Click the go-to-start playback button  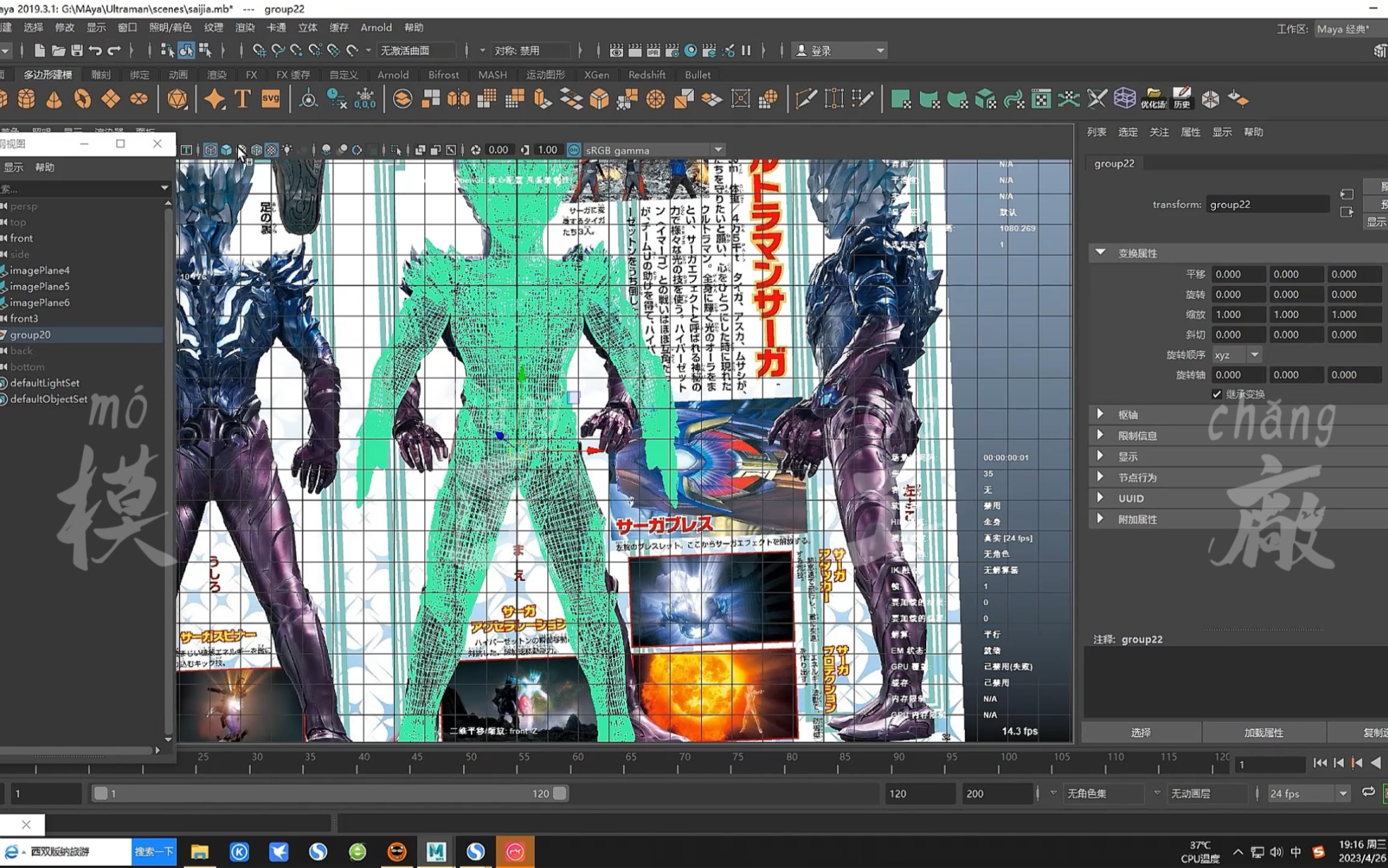click(1320, 763)
